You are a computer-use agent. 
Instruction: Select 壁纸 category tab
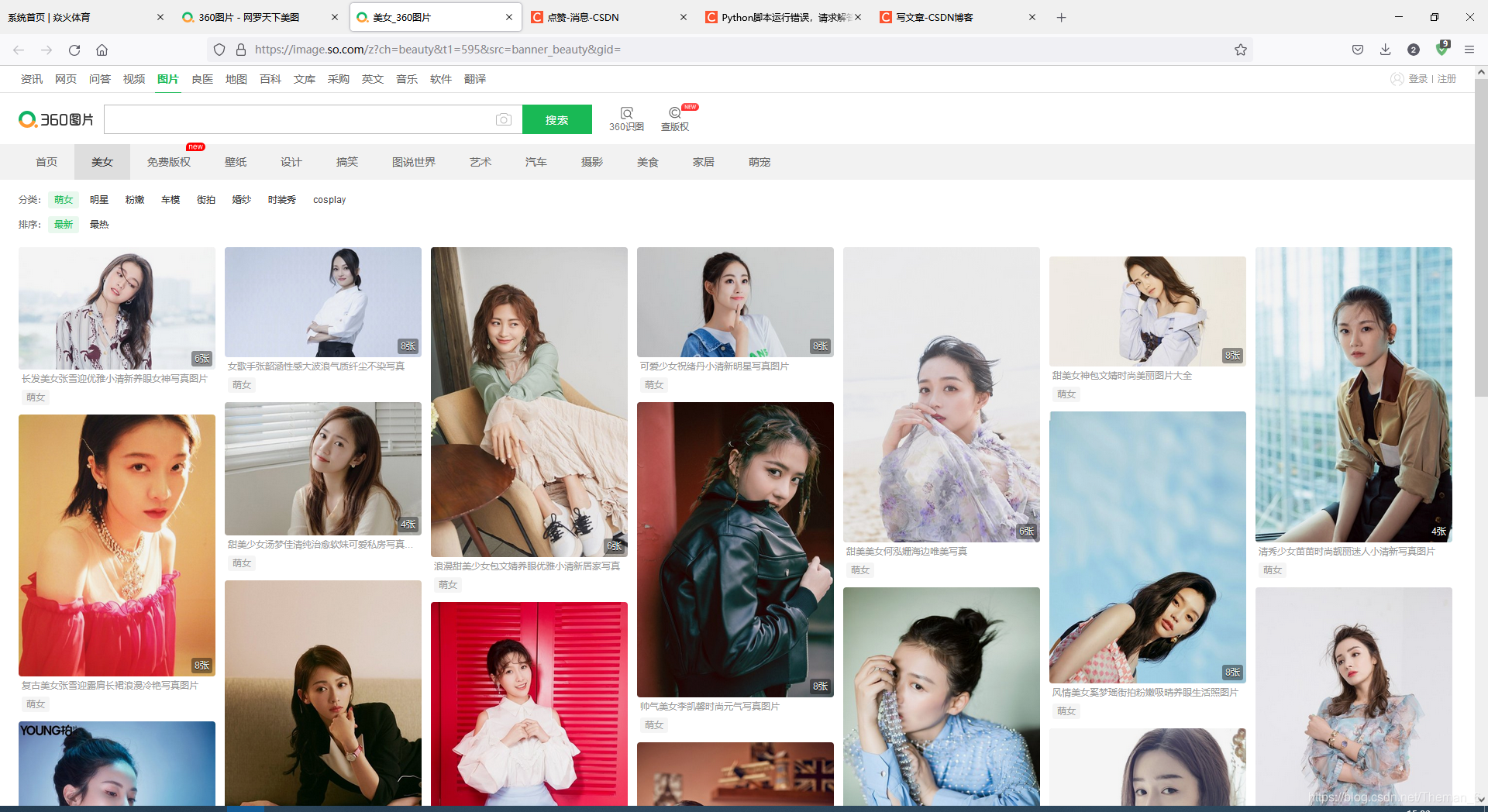[x=236, y=162]
